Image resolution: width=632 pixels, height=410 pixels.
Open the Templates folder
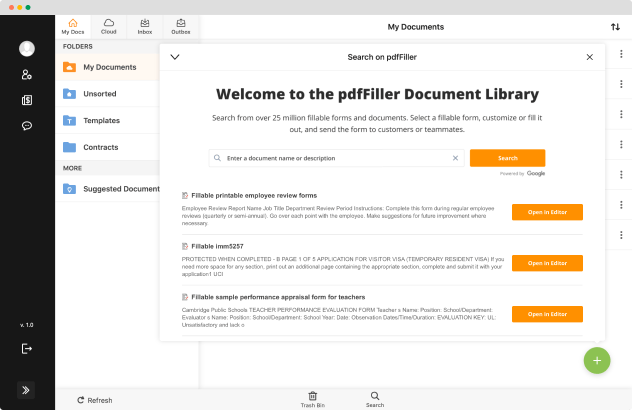107,120
